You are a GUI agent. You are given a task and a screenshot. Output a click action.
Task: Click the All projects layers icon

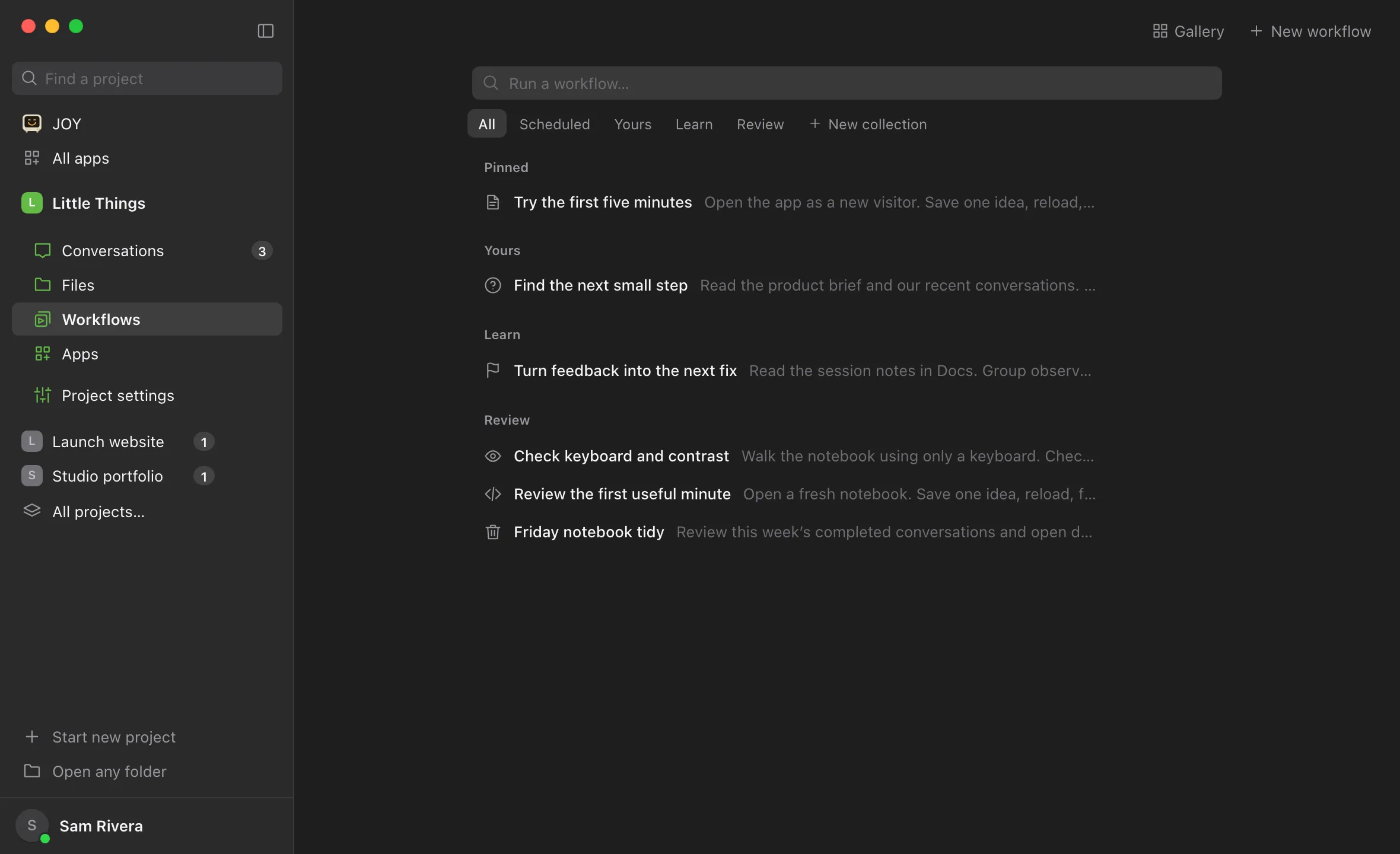click(x=31, y=511)
